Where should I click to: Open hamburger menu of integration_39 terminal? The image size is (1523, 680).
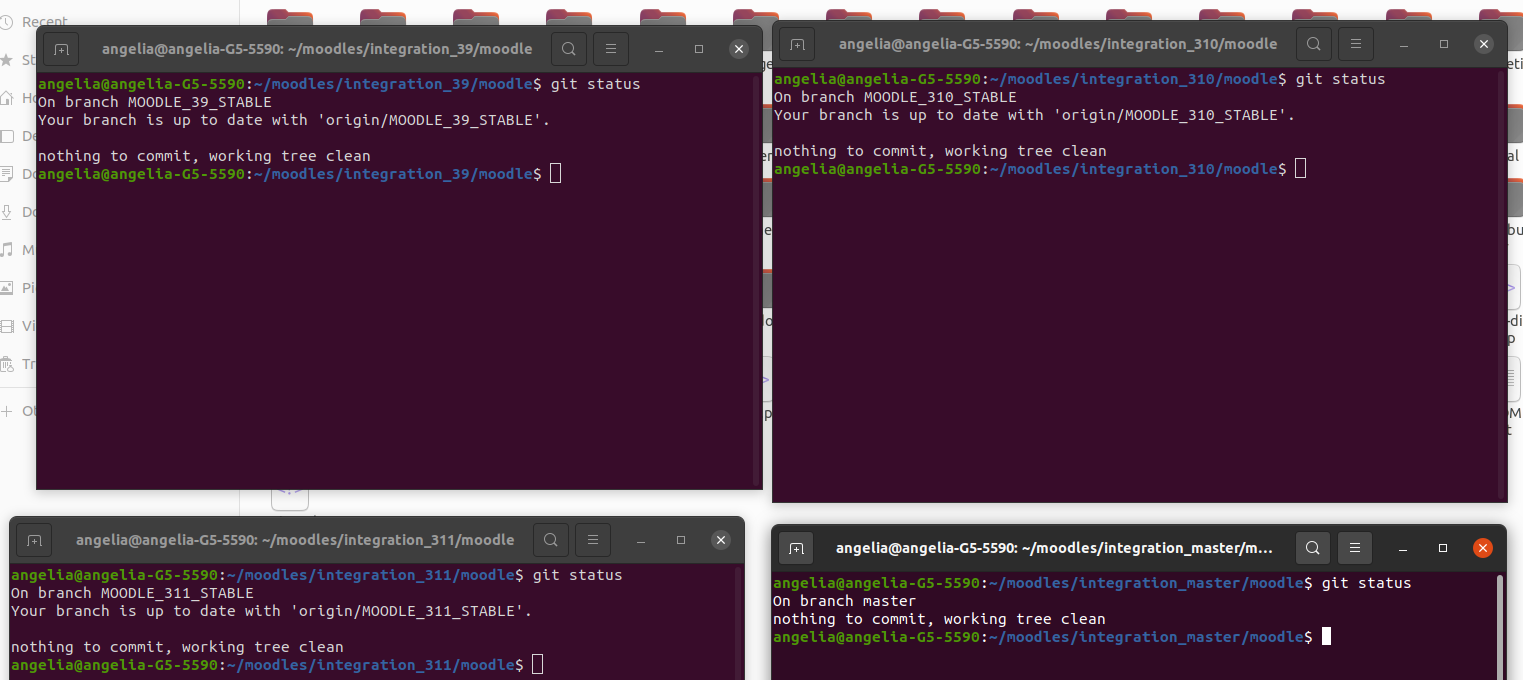[610, 48]
